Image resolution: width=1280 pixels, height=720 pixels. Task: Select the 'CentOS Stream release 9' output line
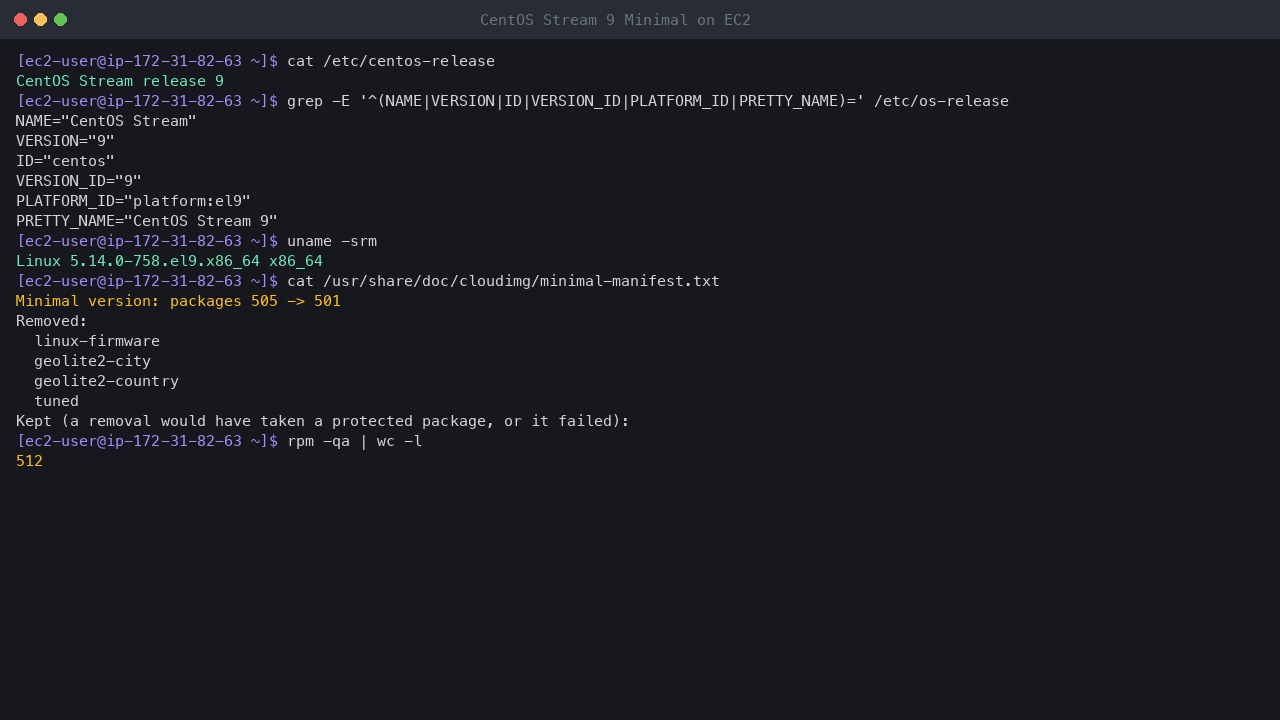120,81
